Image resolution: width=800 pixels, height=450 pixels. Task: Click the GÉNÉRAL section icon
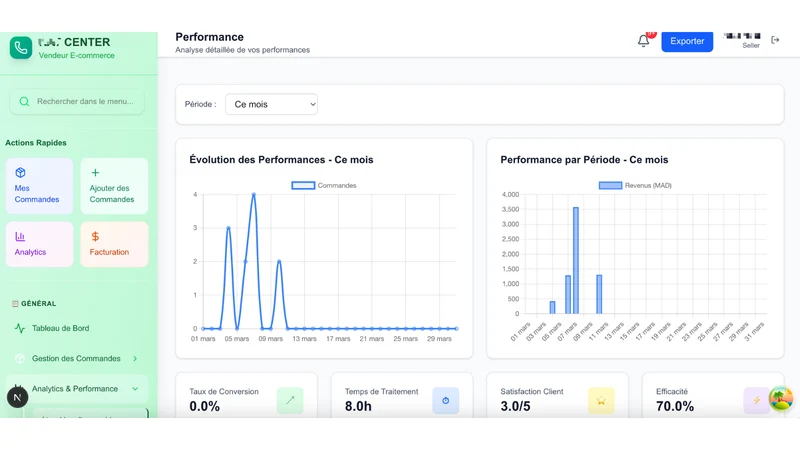pos(15,304)
